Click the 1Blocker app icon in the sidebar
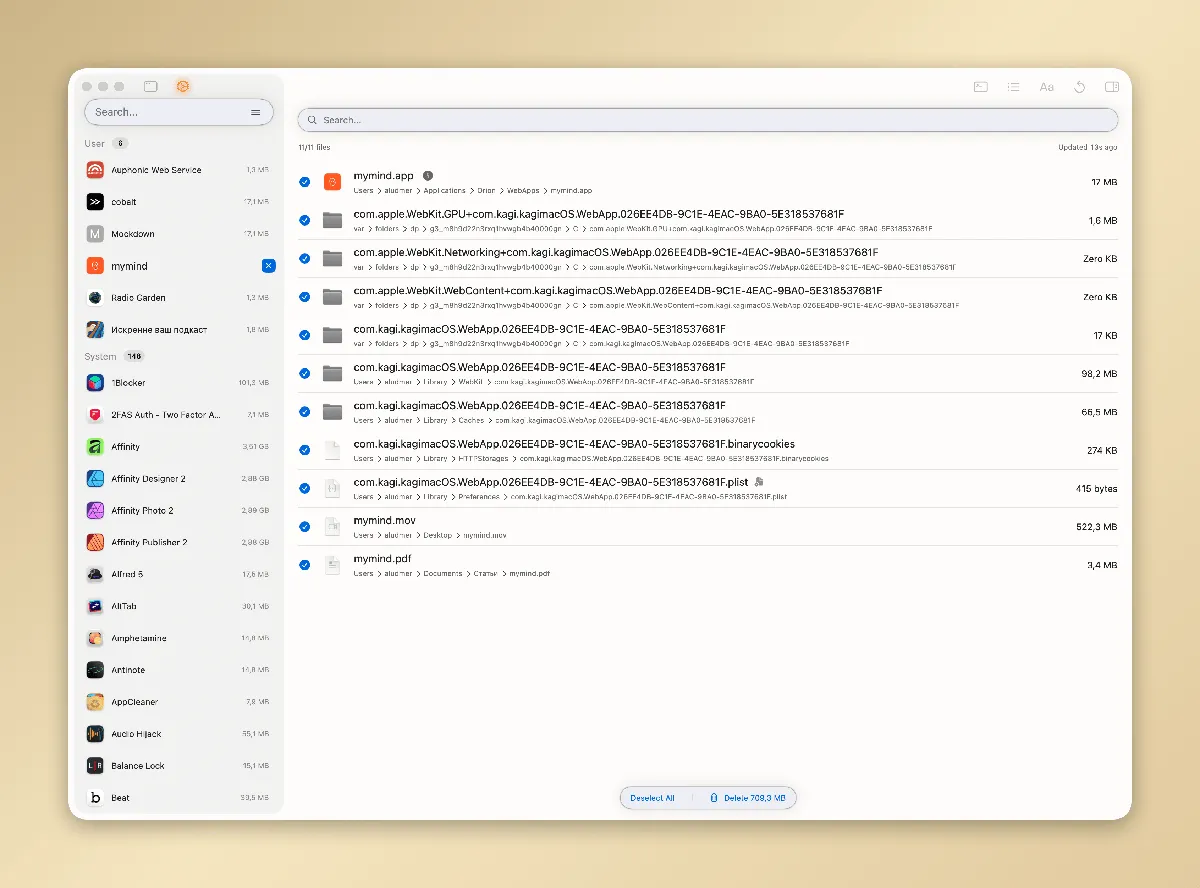Viewport: 1200px width, 888px height. click(95, 382)
